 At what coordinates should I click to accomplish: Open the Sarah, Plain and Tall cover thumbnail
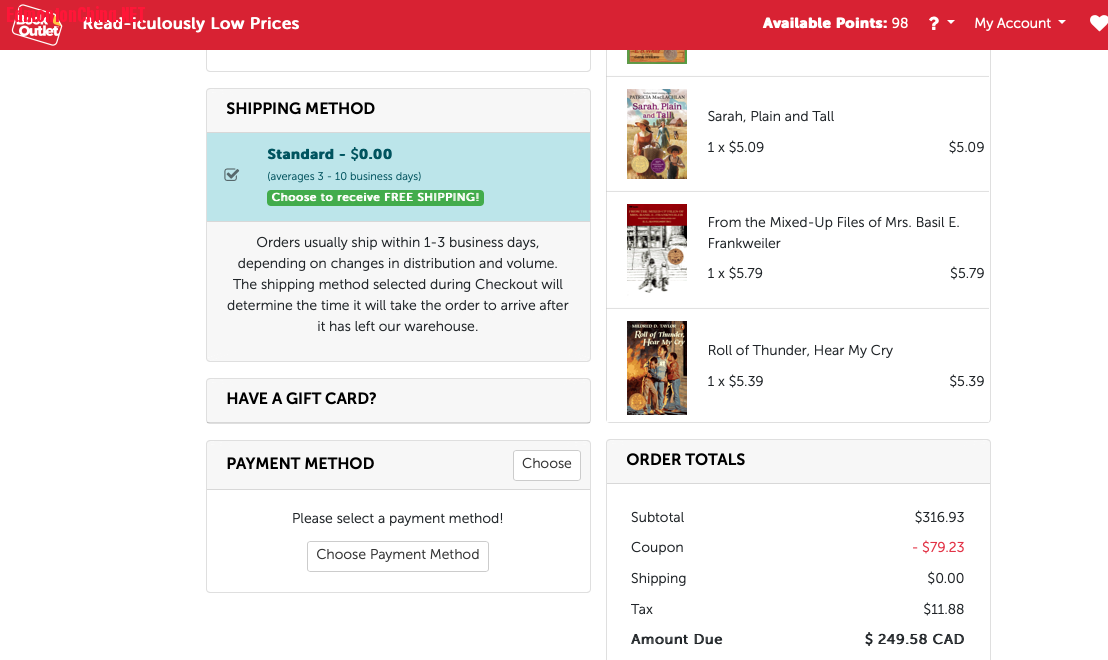(656, 134)
